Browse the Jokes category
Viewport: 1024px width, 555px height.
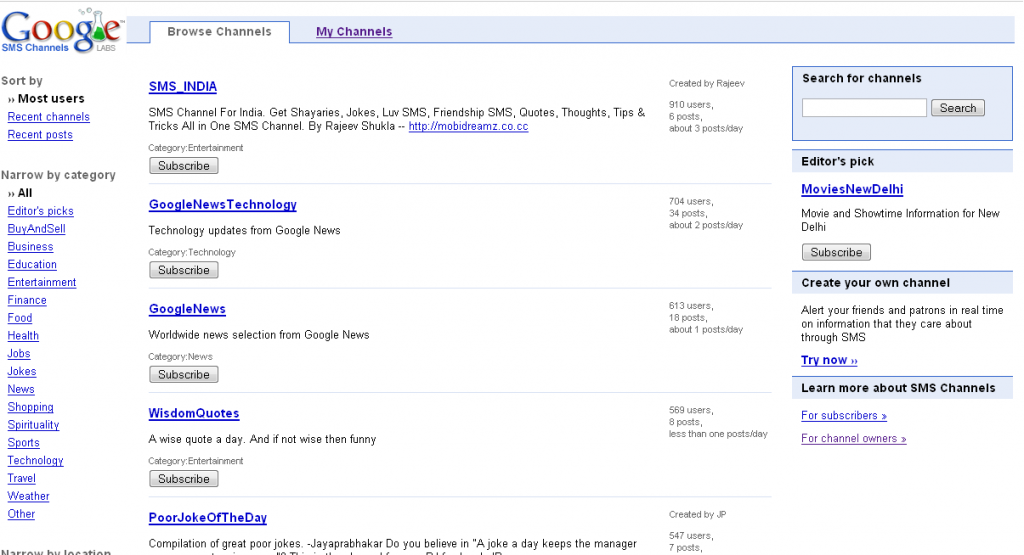[x=22, y=372]
